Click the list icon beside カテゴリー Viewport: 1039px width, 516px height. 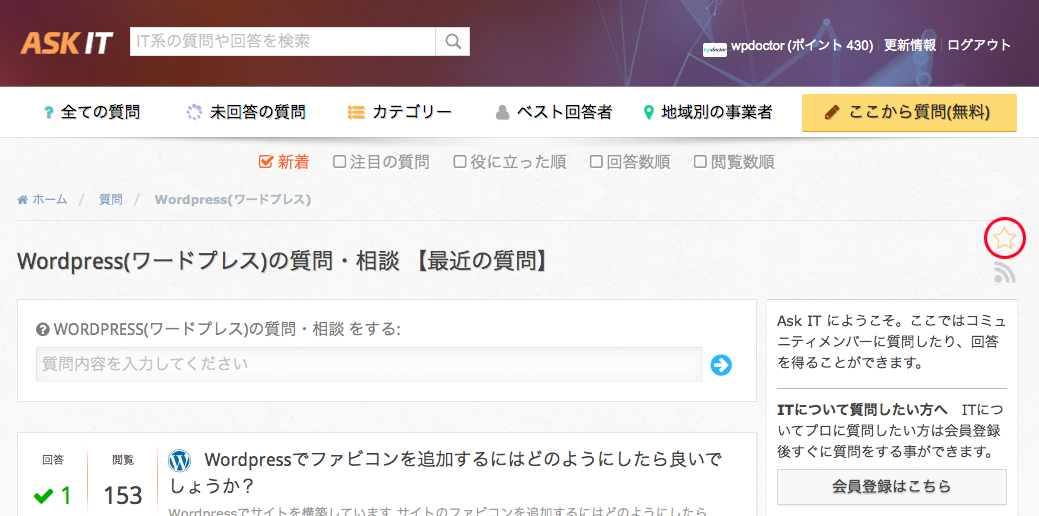pos(356,113)
